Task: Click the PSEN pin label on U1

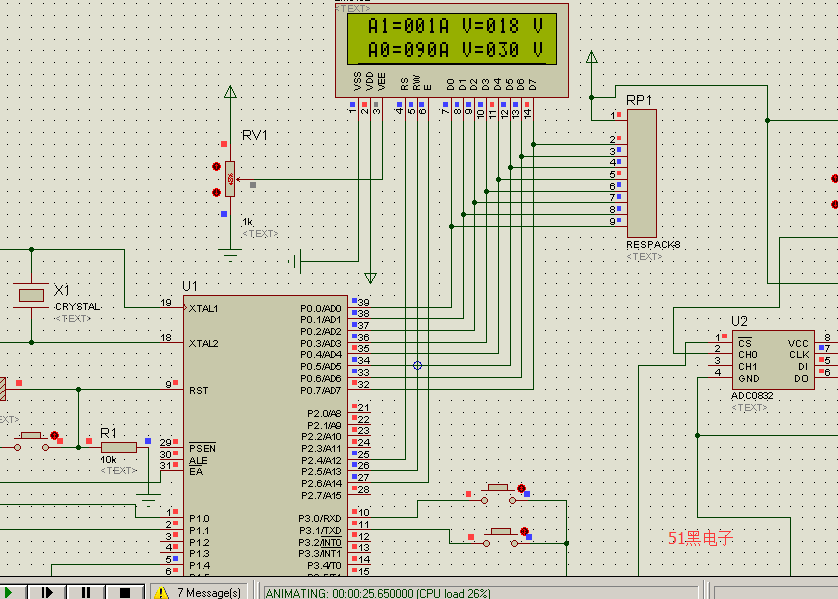Action: click(202, 448)
